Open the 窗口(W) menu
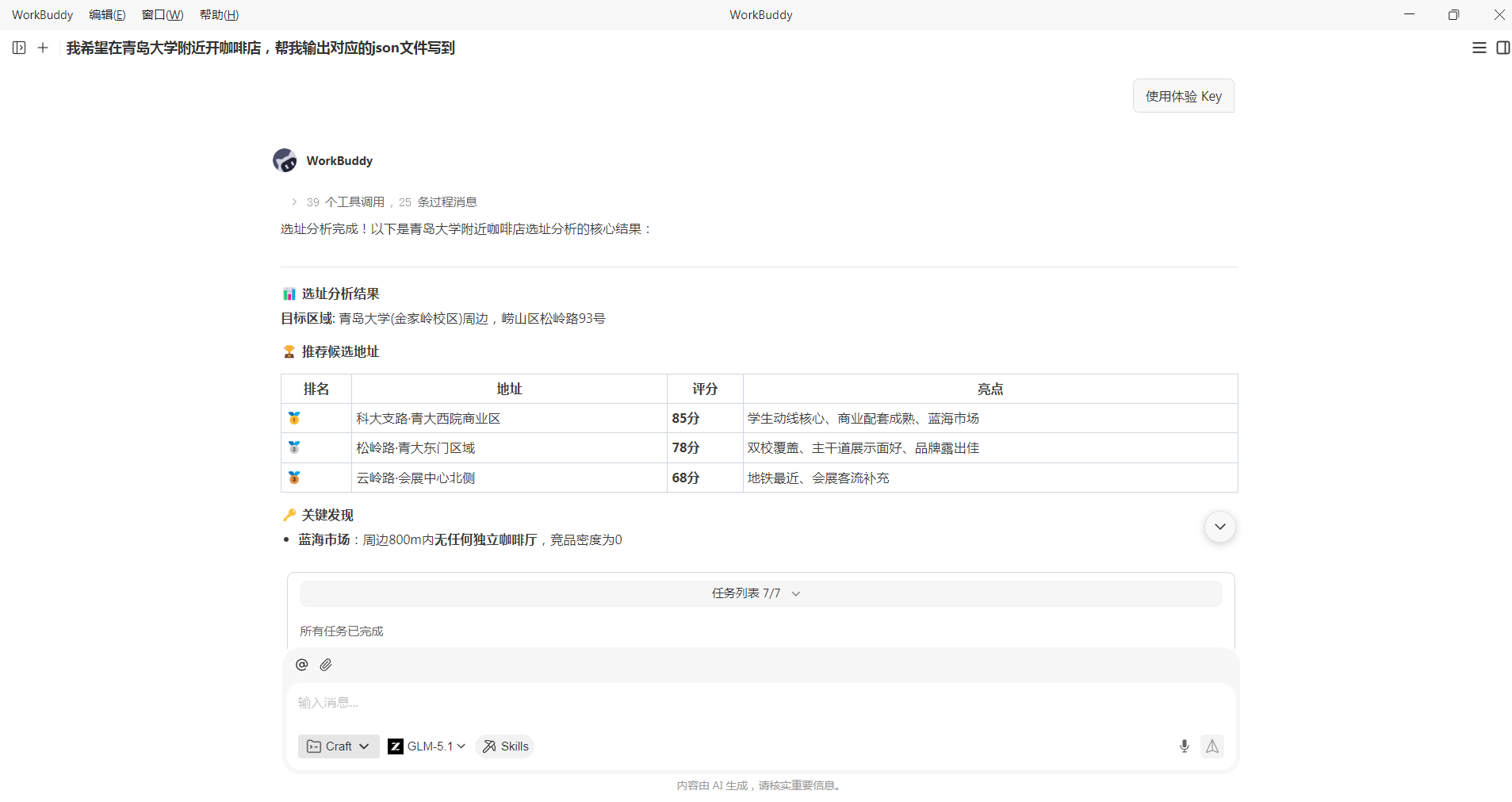The width and height of the screenshot is (1512, 802). coord(163,15)
